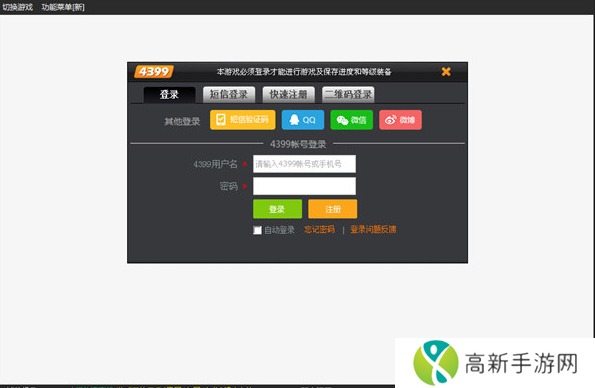The image size is (595, 388).
Task: Open the 切换游戏 menu
Action: coord(17,7)
